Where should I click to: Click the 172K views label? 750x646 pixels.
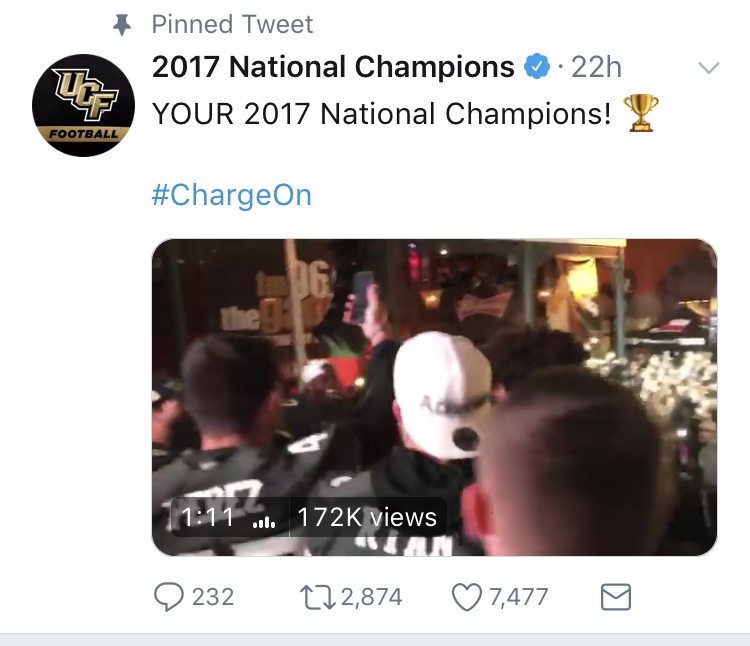pyautogui.click(x=367, y=517)
